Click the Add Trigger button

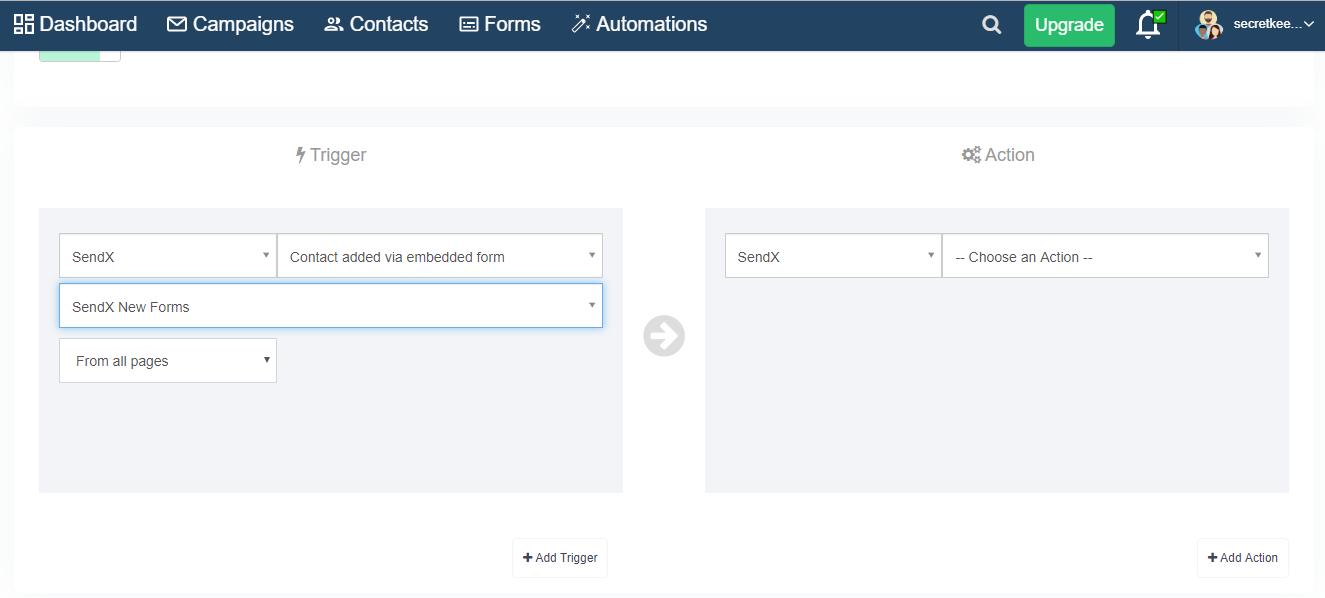560,558
